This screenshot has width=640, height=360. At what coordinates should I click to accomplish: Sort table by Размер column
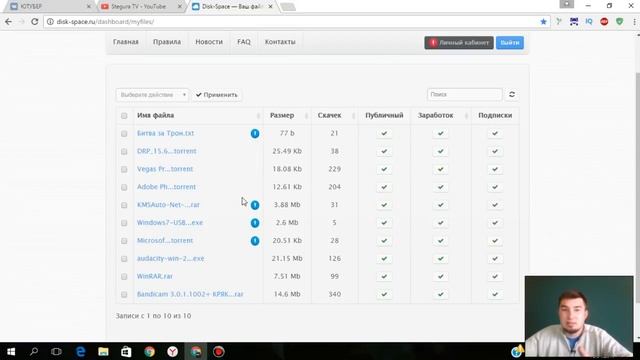[287, 116]
